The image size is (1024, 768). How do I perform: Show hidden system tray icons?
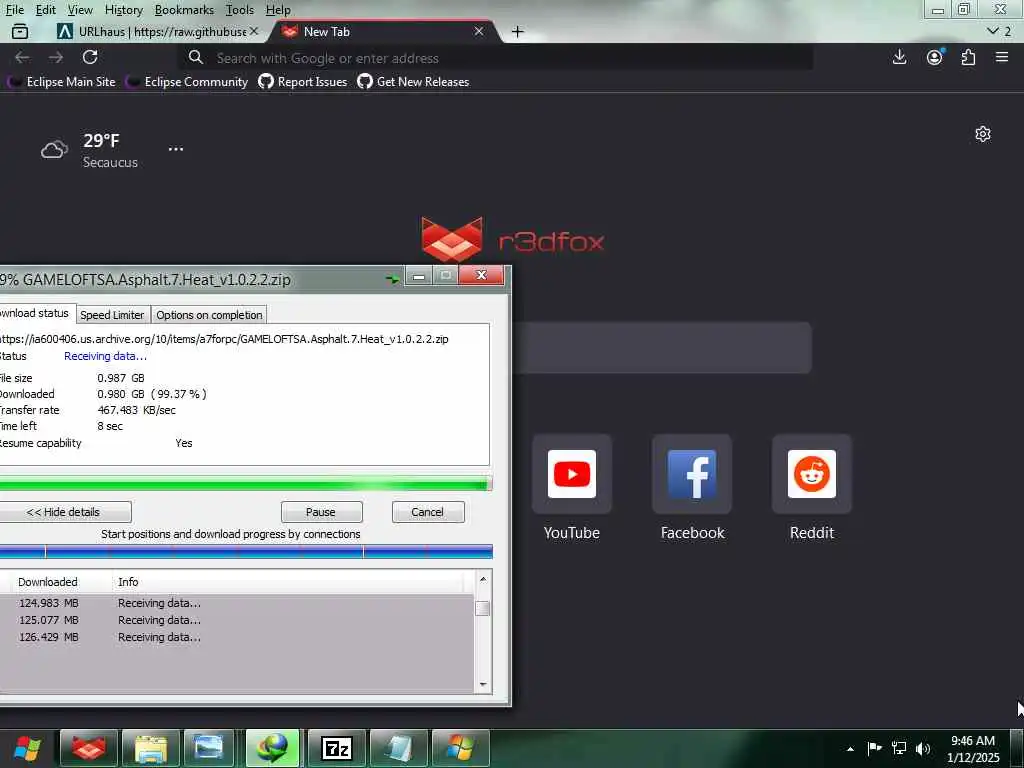click(850, 748)
